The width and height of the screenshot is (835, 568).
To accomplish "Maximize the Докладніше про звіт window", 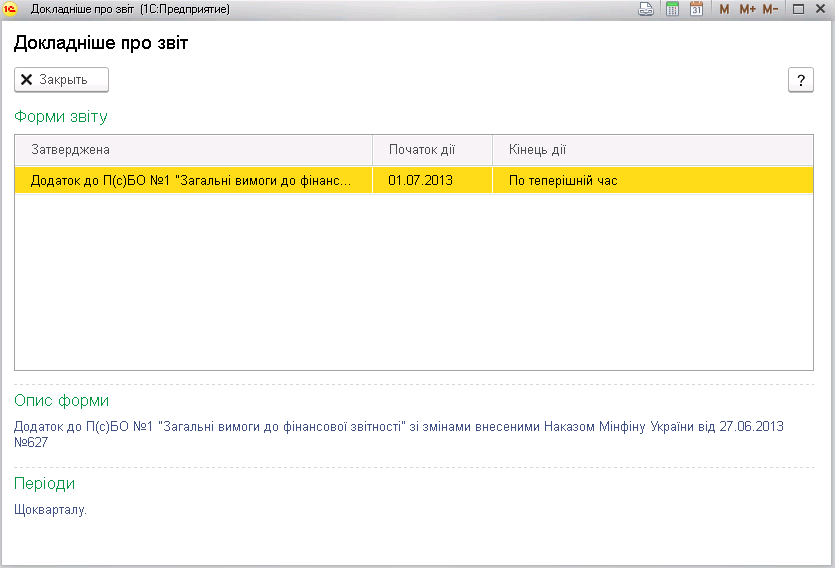I will [x=798, y=9].
